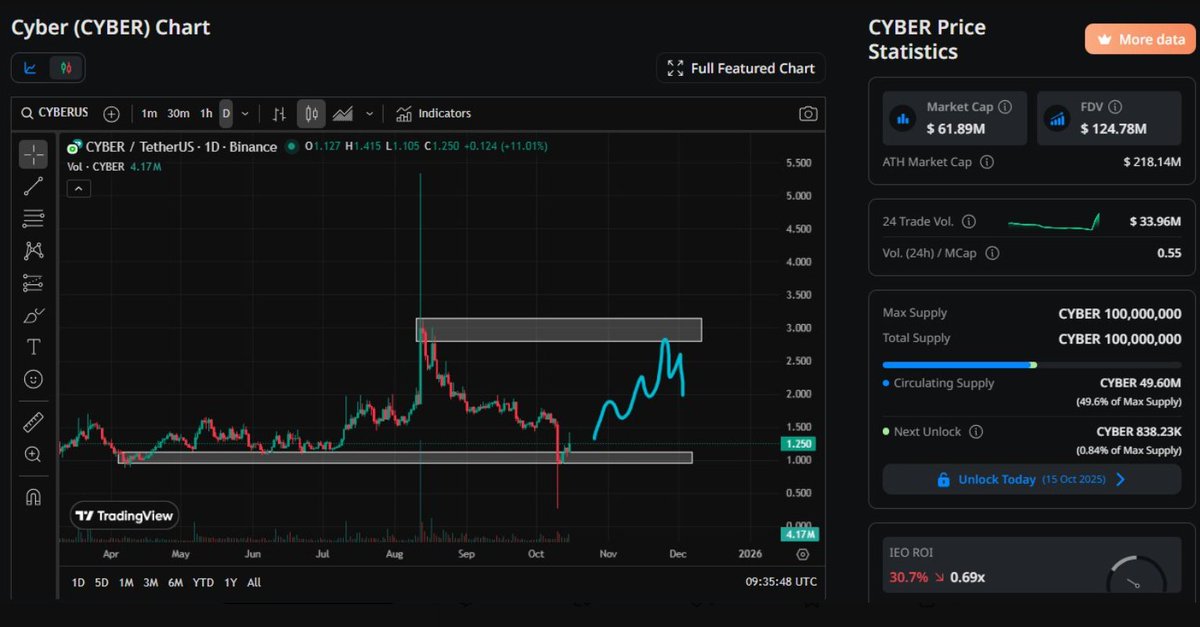Set the chart range to 5D
Screen dimensions: 1200x627
pos(102,582)
